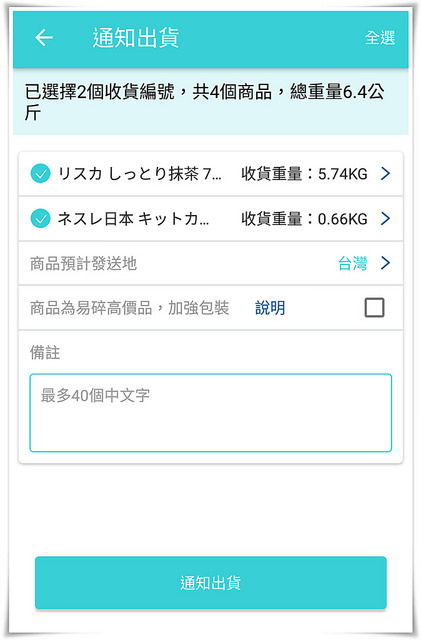Go back using the top-left arrow
The image size is (421, 640).
click(x=44, y=38)
